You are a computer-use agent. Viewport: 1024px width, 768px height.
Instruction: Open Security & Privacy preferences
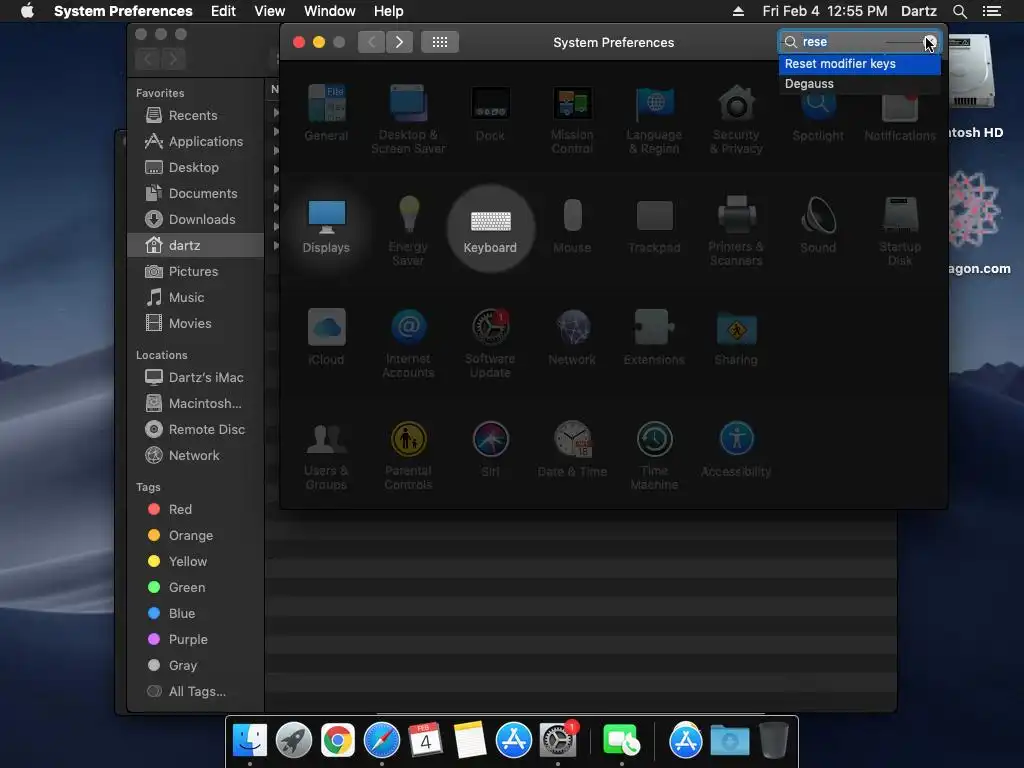tap(736, 120)
